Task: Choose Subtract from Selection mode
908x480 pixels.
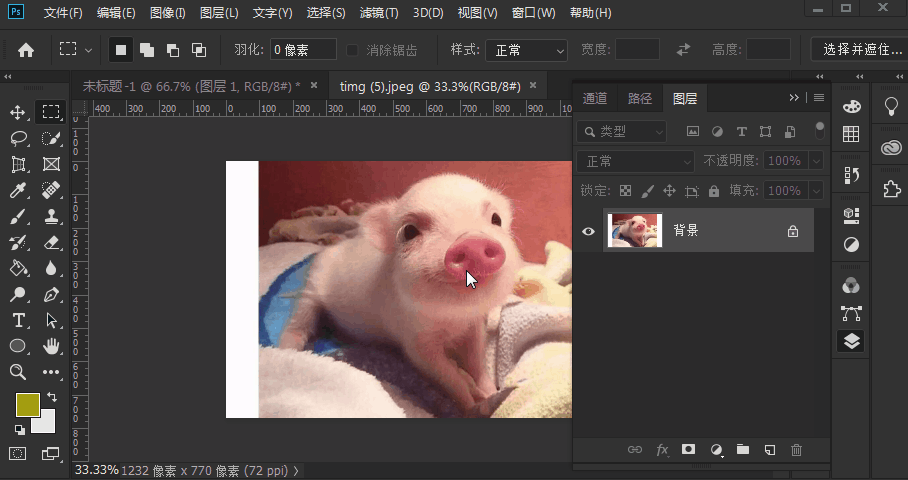Action: (173, 50)
